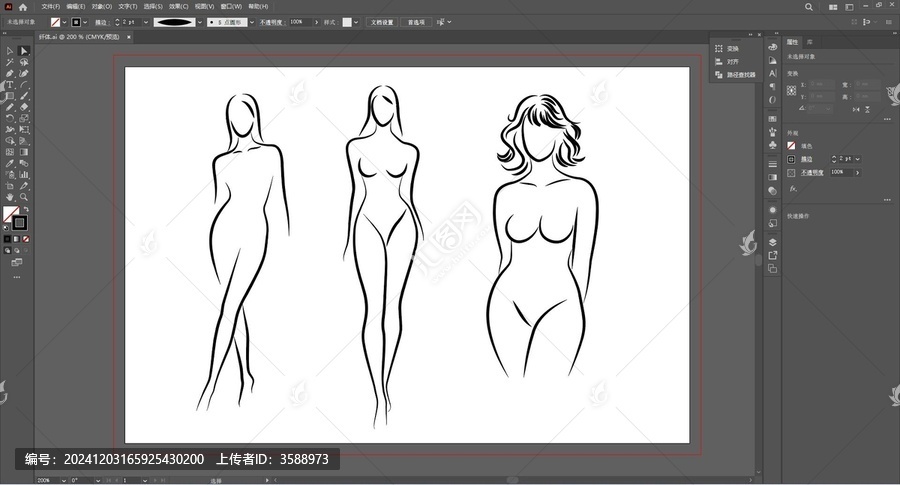Select the Hand tool

click(x=10, y=197)
